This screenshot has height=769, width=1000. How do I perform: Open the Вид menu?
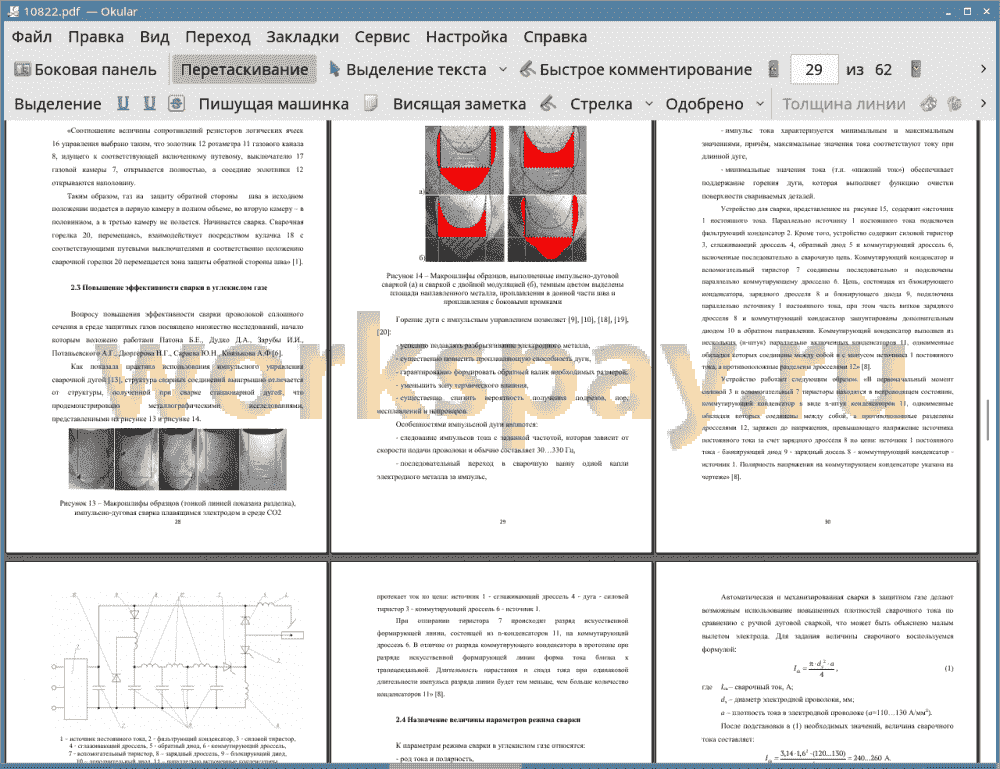(x=154, y=37)
